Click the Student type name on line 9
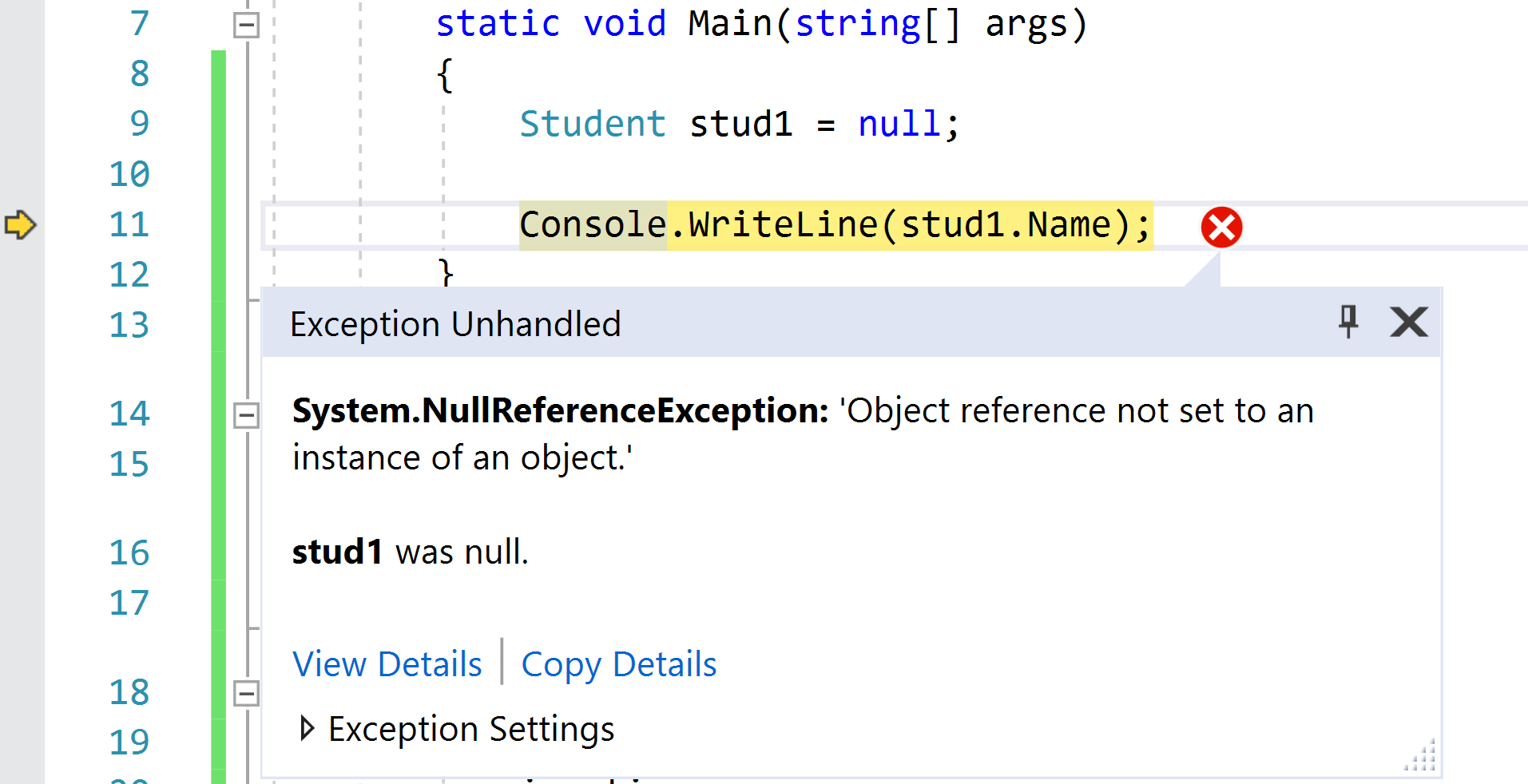Screen dimensions: 1528x784 pos(593,125)
